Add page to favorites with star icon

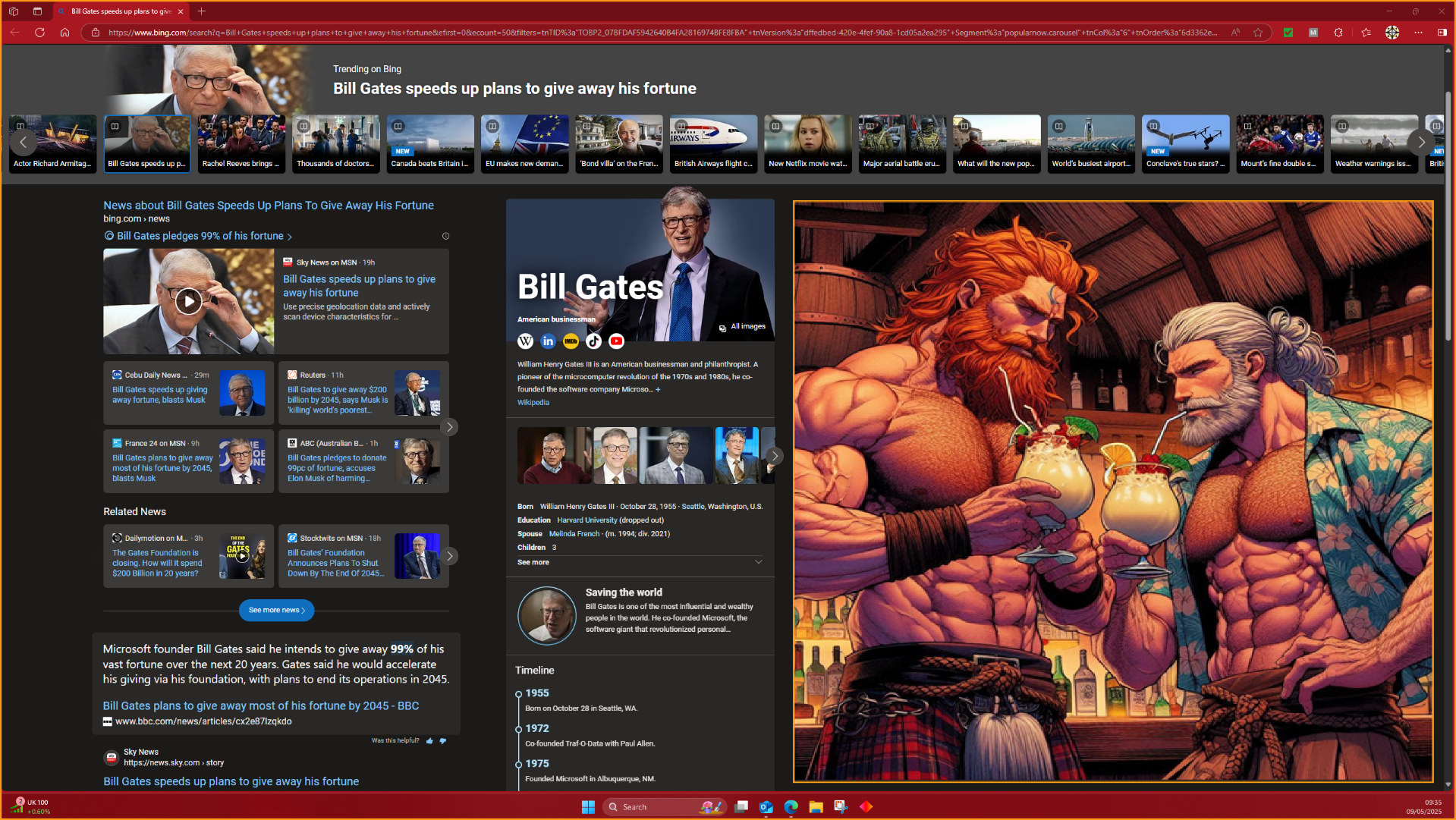point(1258,32)
